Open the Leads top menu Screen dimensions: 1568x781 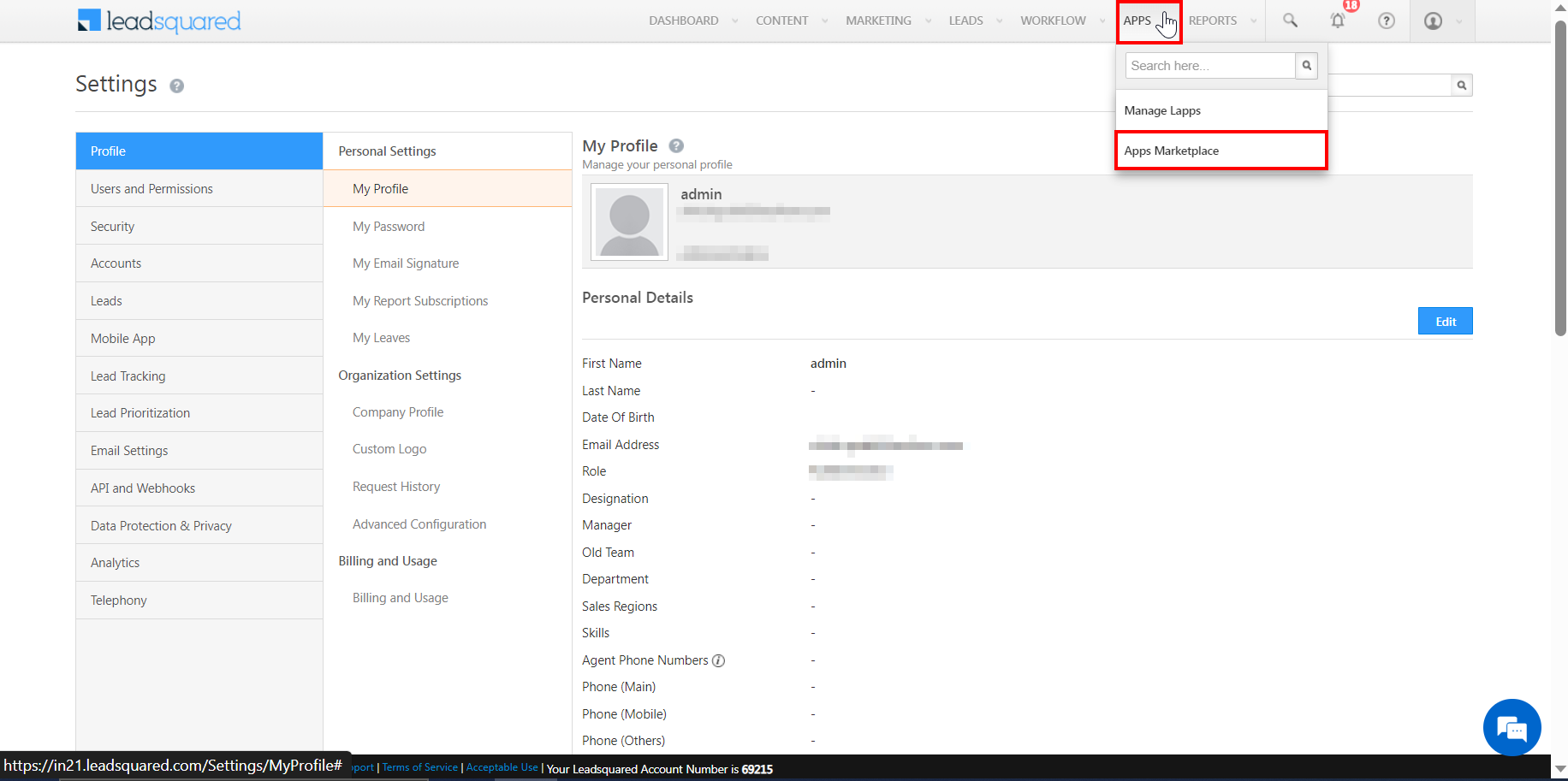tap(965, 21)
